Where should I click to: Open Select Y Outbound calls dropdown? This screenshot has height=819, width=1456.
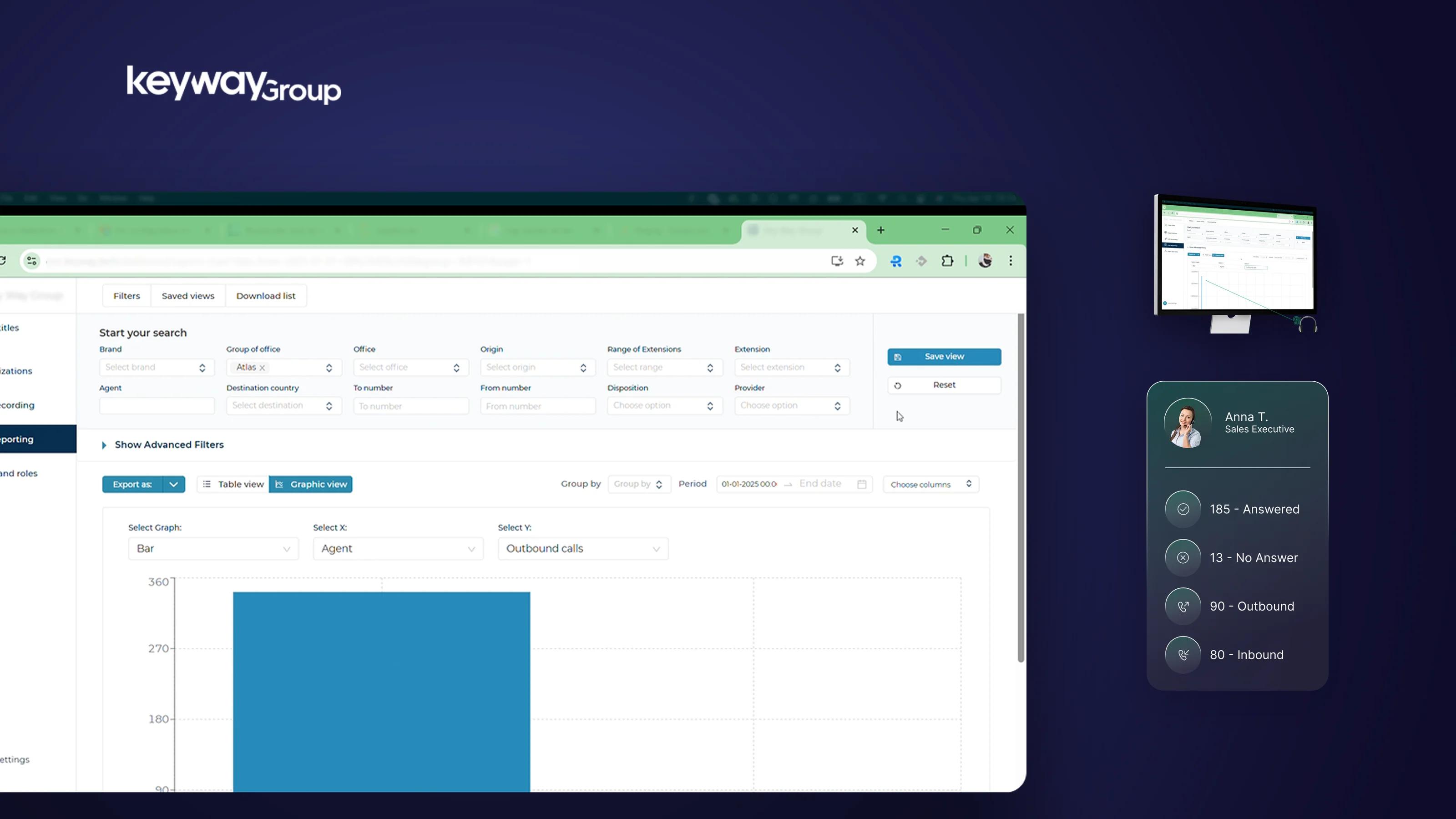[x=583, y=549]
